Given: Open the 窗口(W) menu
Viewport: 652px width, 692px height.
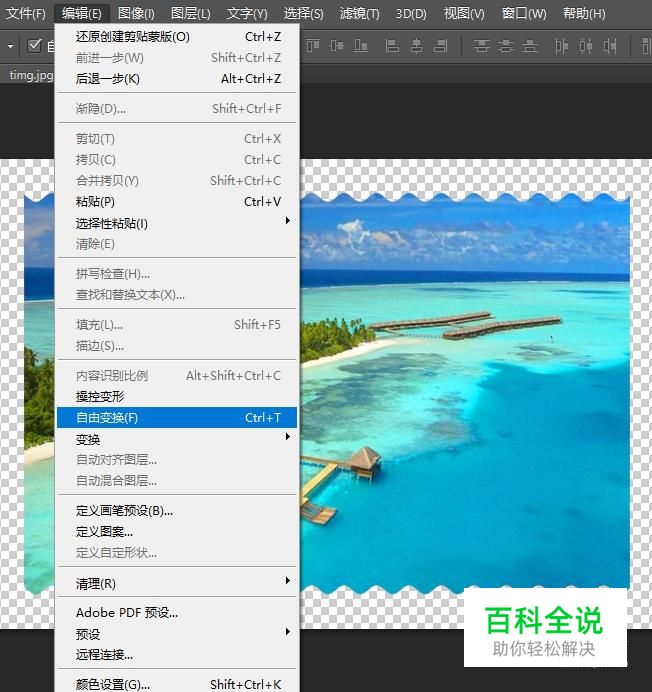Looking at the screenshot, I should [524, 14].
